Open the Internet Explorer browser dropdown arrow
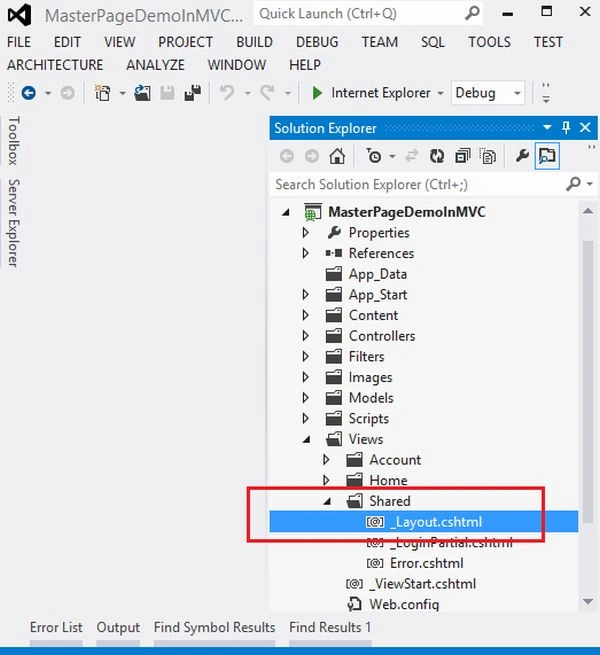 tap(440, 93)
